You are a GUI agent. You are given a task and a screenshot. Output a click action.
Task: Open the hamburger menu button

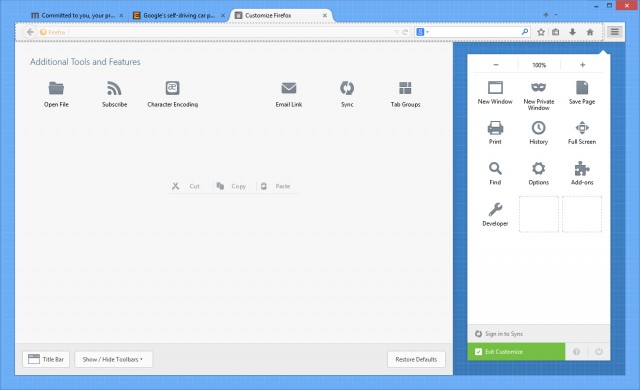tap(614, 32)
